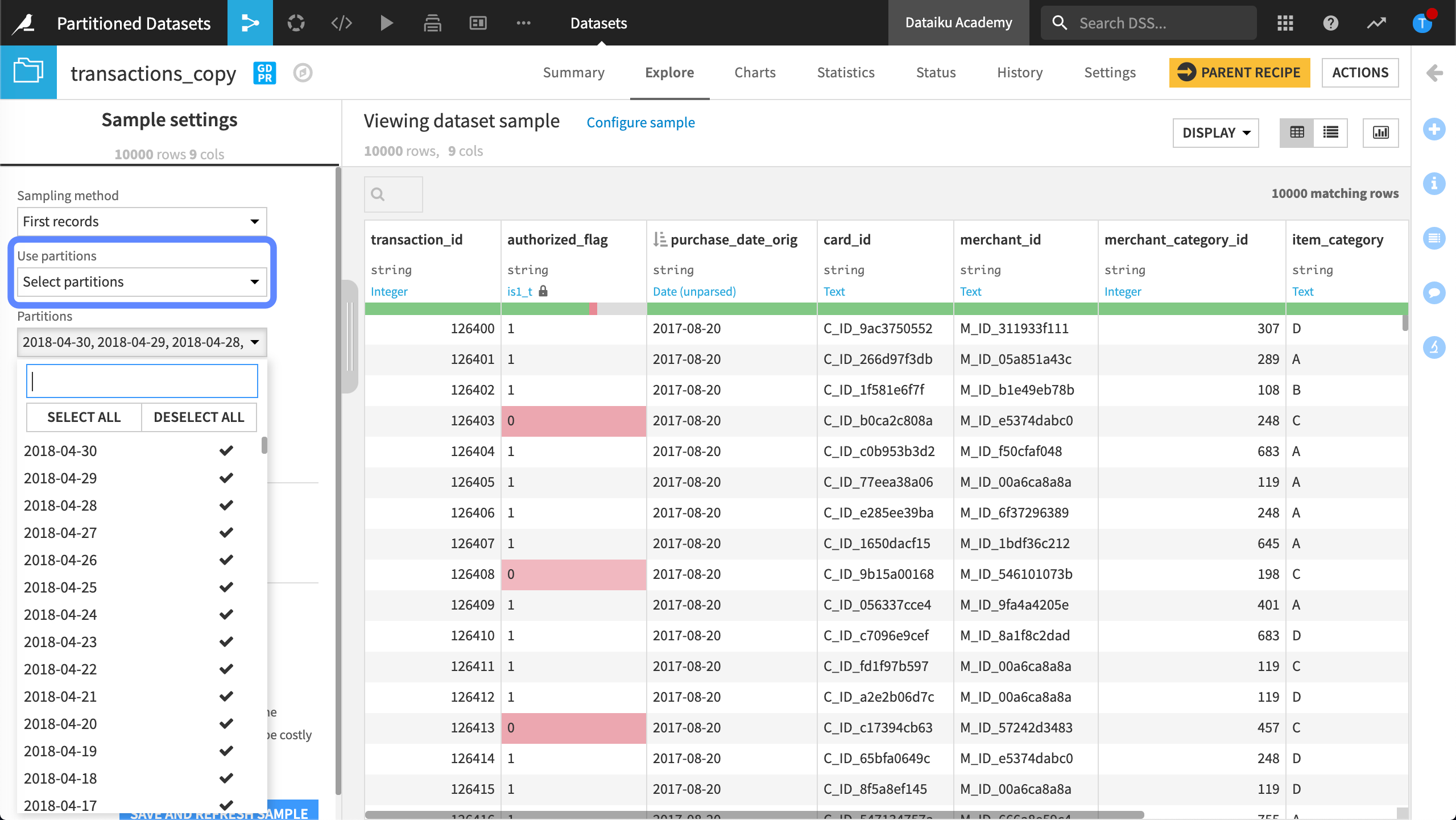Screen dimensions: 1456x820
Task: Open the dashboards icon in top bar
Action: [x=478, y=23]
